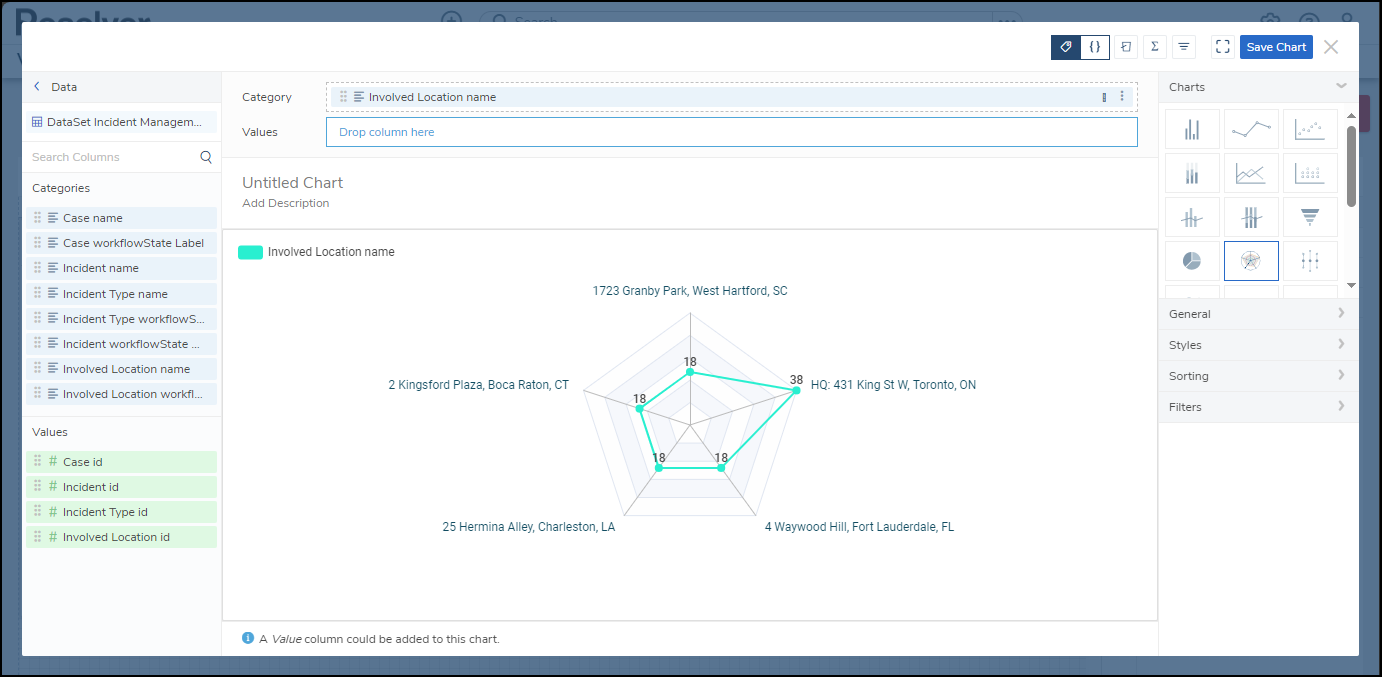Select the bar chart type icon
Screen dimensions: 1382x677
pos(1192,129)
